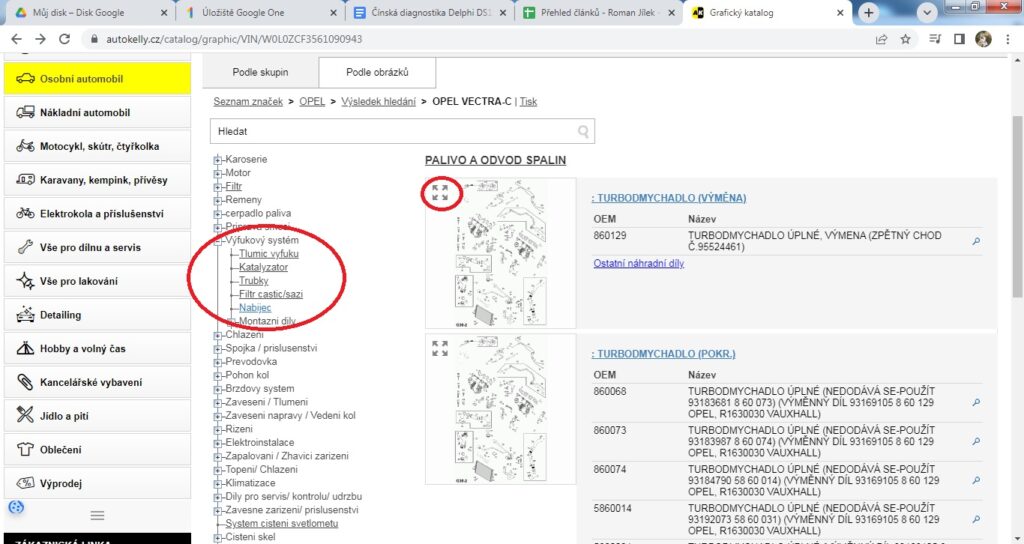
Task: Click the search magnifier in Hledat box
Action: tap(583, 131)
